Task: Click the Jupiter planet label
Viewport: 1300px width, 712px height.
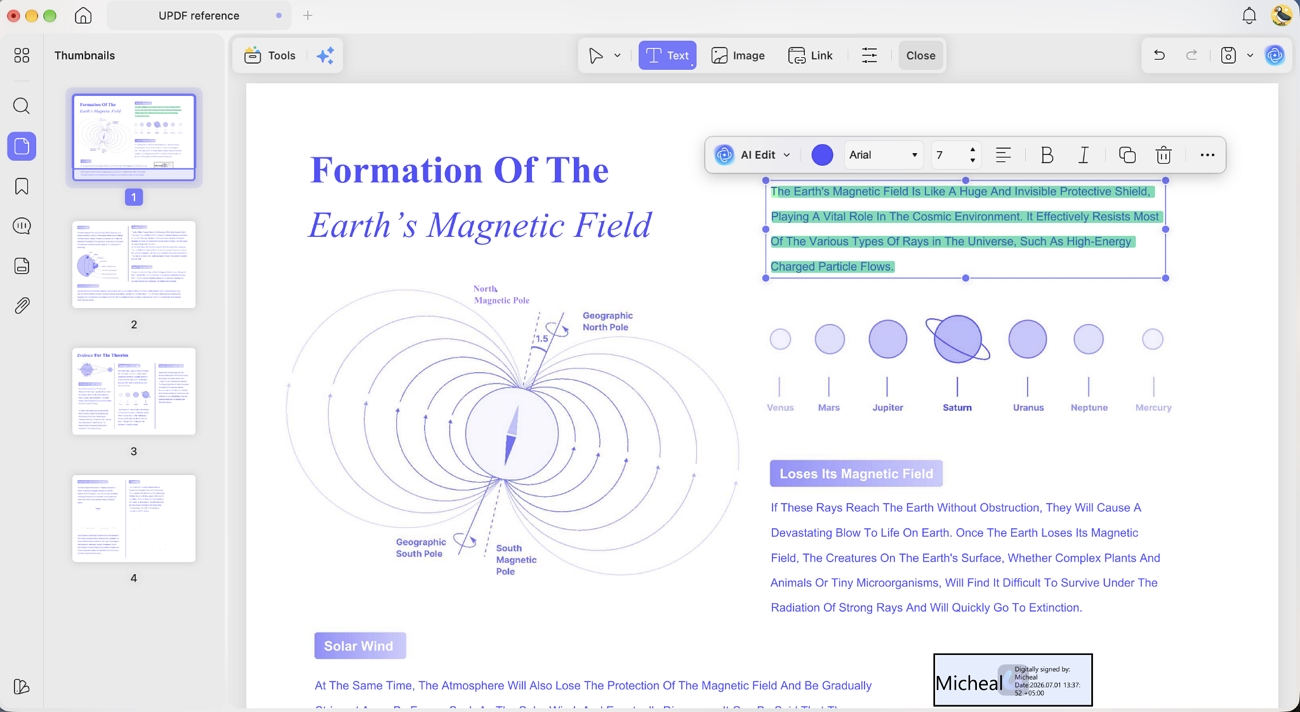Action: click(888, 408)
